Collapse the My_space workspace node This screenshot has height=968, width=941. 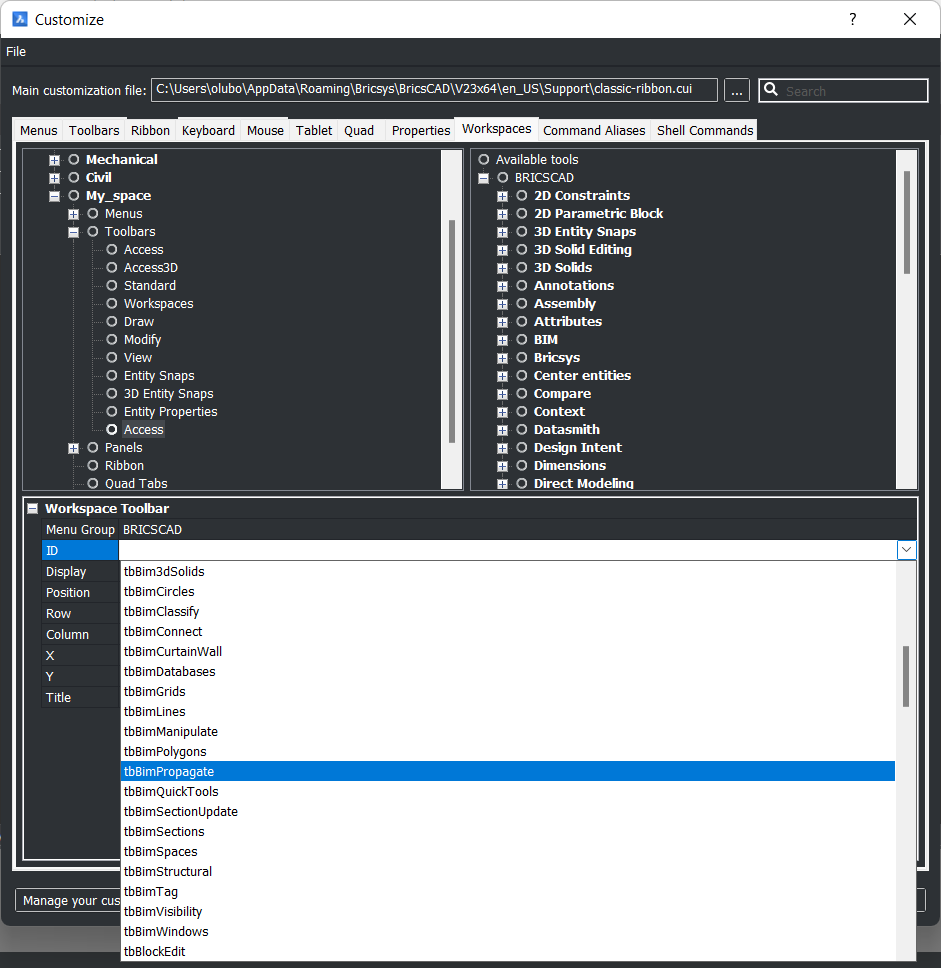tap(54, 196)
